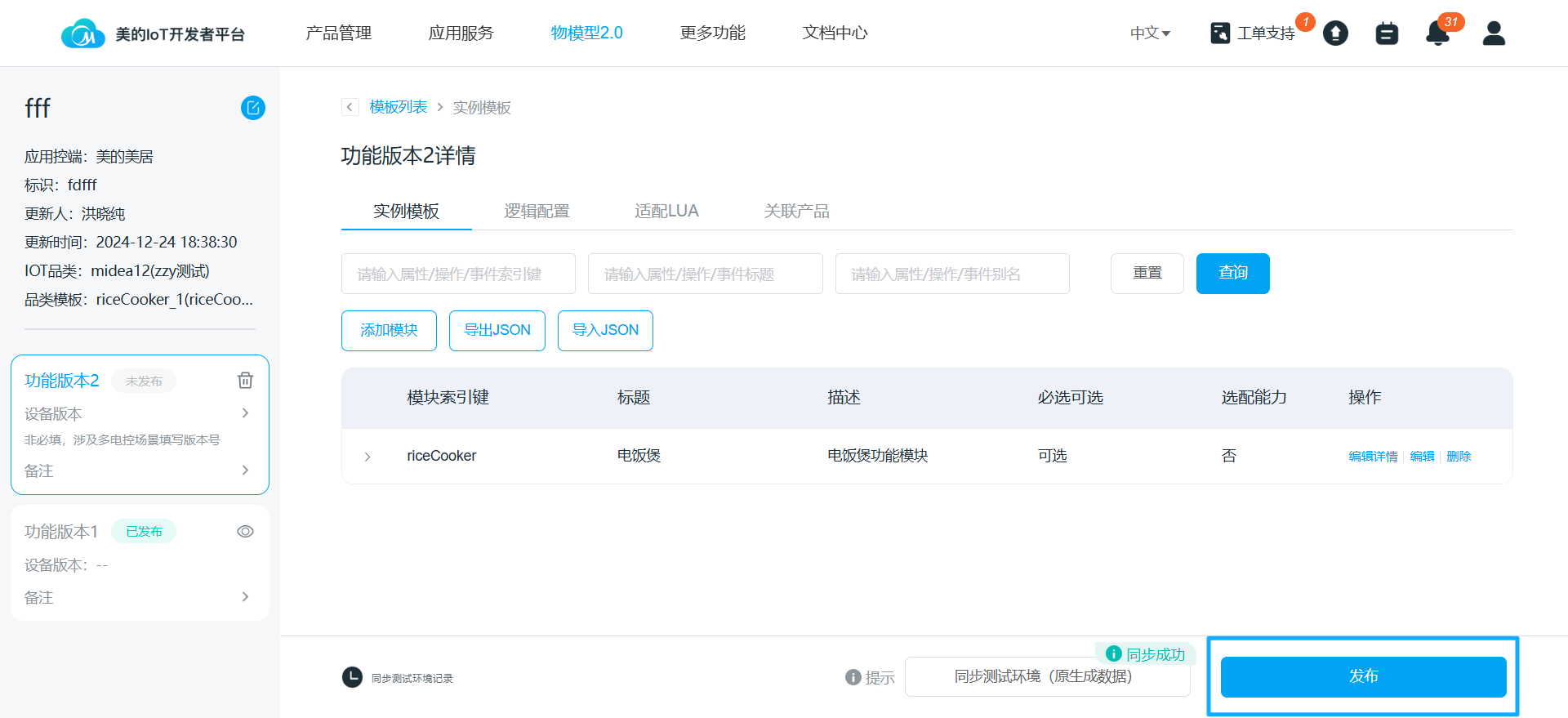
Task: Open 工单支持 ticket support
Action: coord(1253,33)
